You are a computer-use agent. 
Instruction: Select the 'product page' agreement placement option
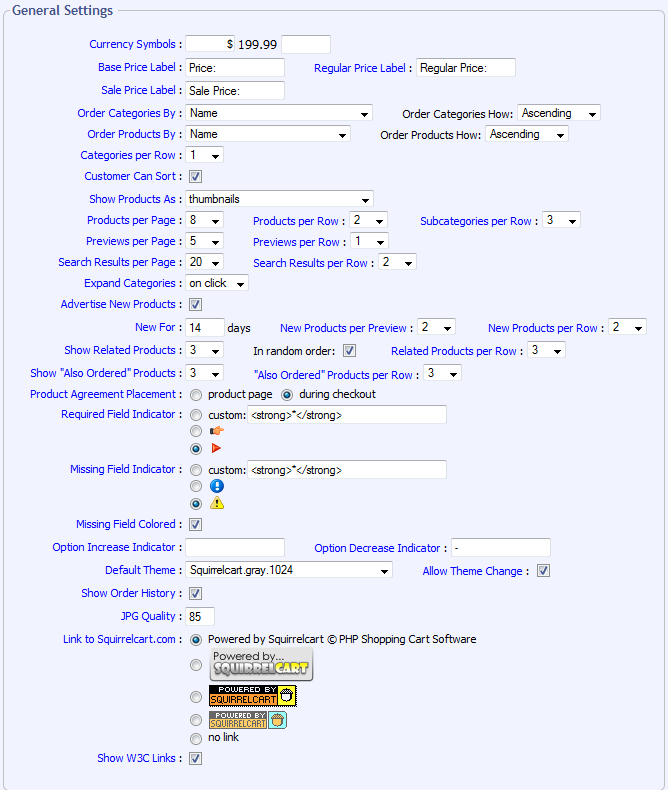(x=196, y=395)
